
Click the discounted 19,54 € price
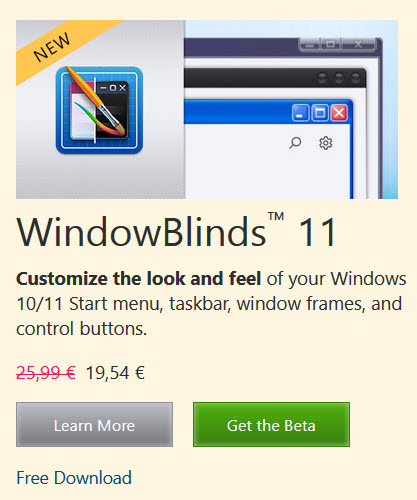coord(115,373)
